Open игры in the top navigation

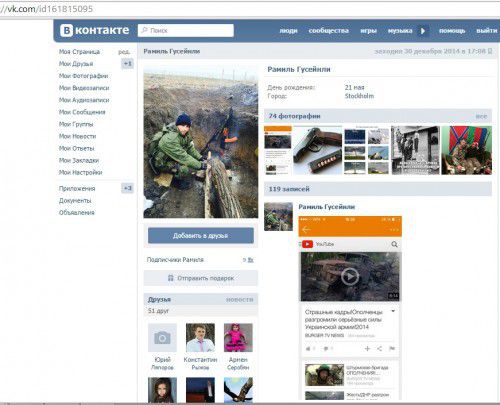[369, 31]
